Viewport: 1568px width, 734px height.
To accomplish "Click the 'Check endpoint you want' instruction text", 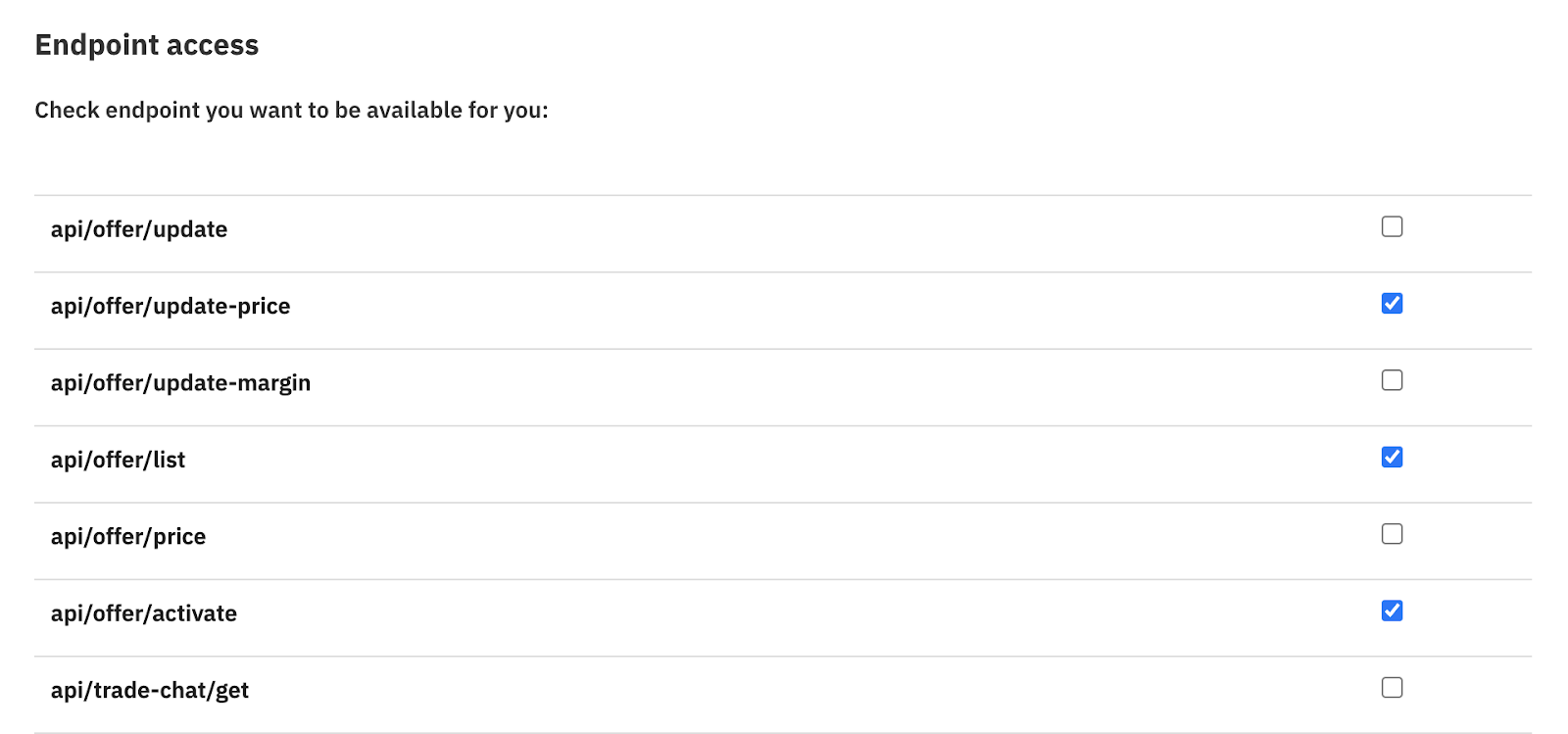I will [x=291, y=111].
